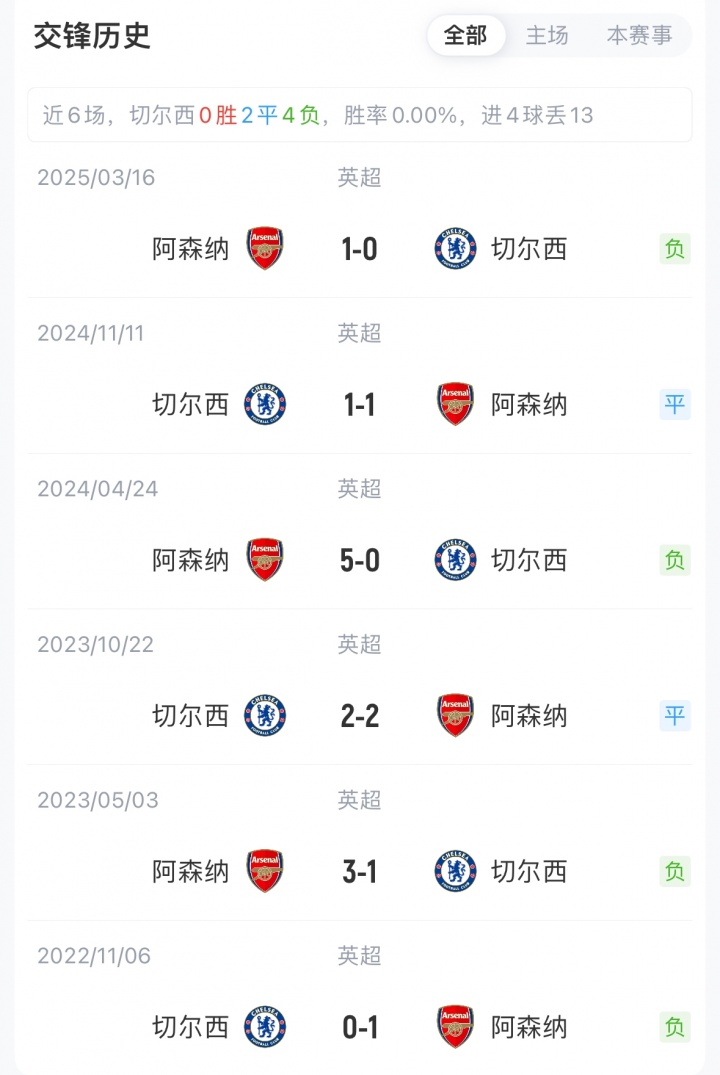The width and height of the screenshot is (720, 1075).
Task: Click the 负 badge on 2025/03/16 match
Action: coord(675,249)
